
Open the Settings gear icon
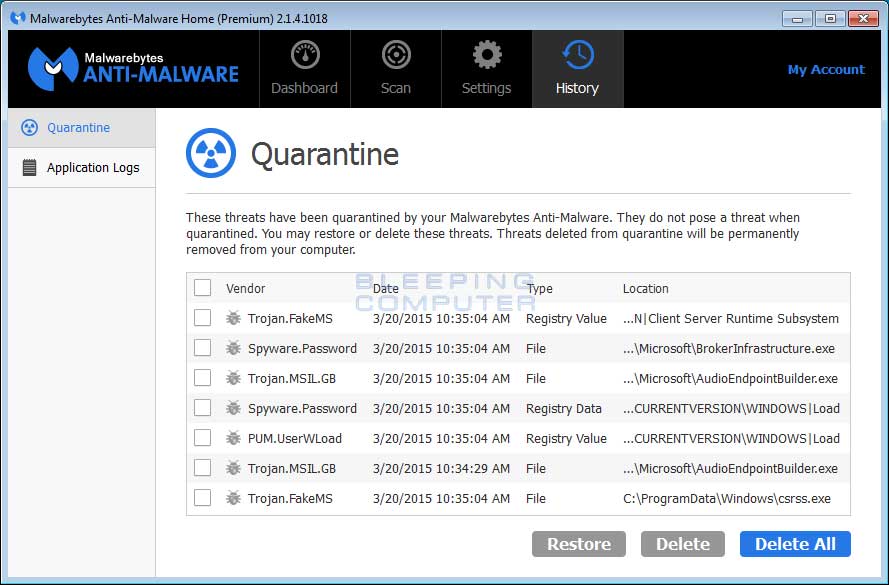click(x=487, y=55)
